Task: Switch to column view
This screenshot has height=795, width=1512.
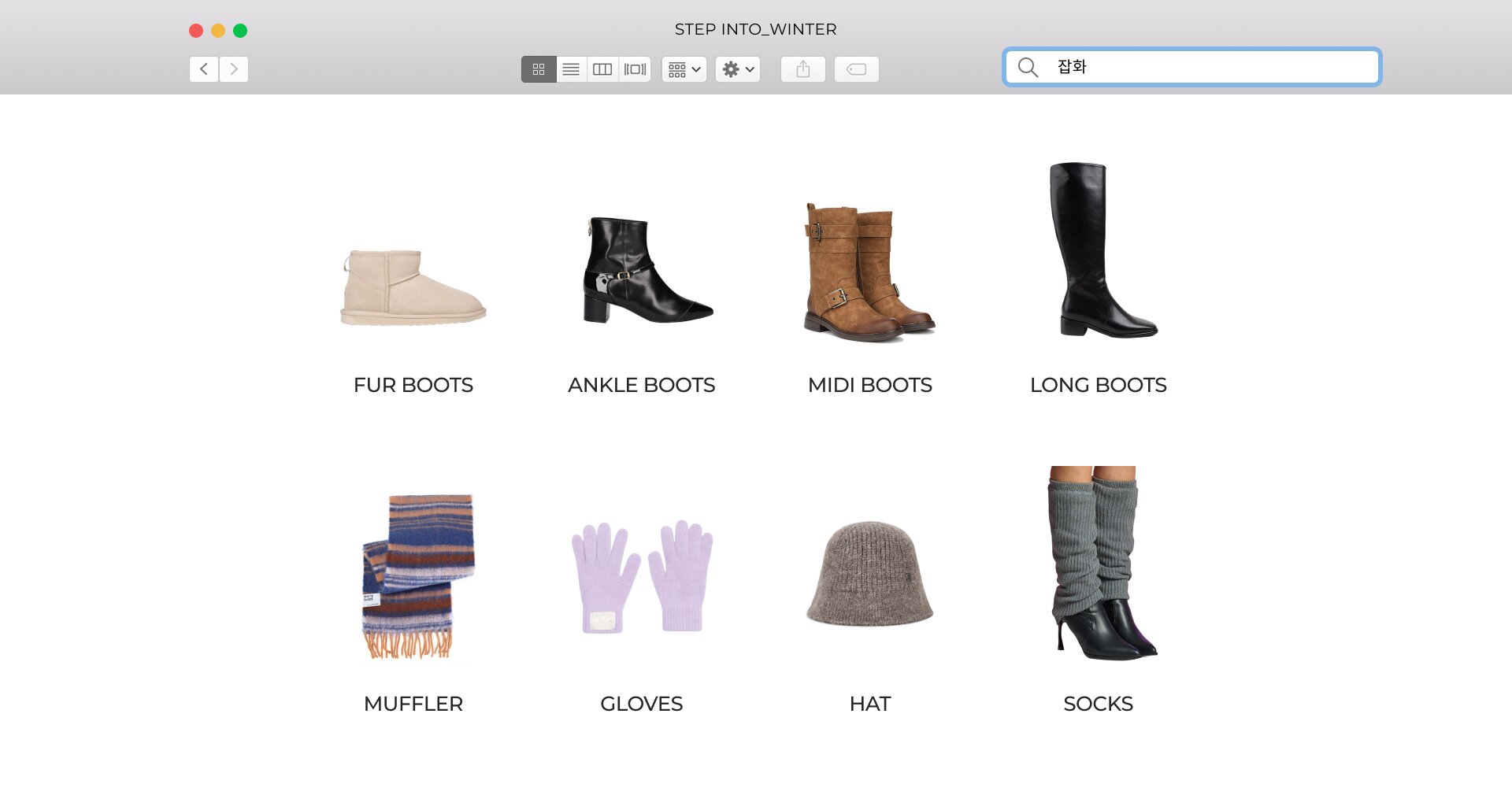Action: (602, 69)
